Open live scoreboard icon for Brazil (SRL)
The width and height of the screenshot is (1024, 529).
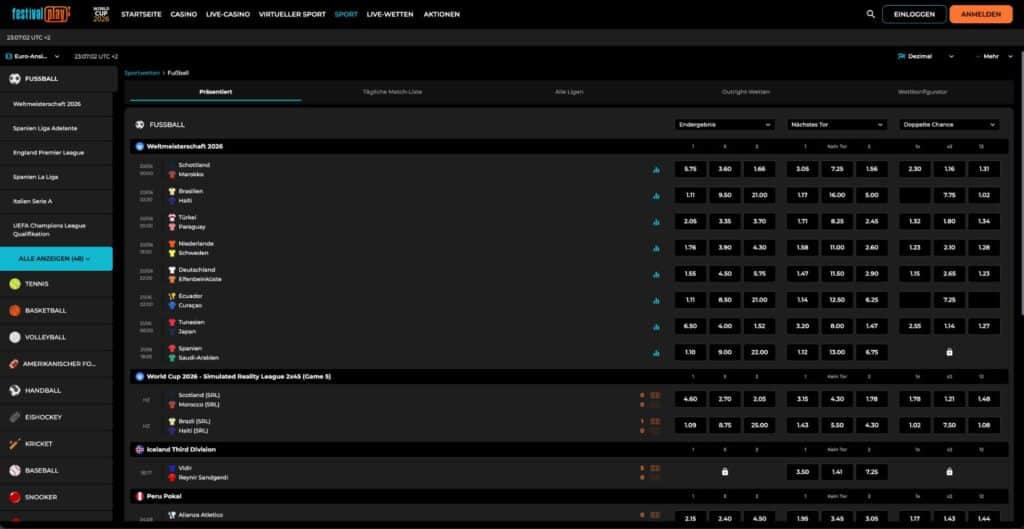pos(655,421)
